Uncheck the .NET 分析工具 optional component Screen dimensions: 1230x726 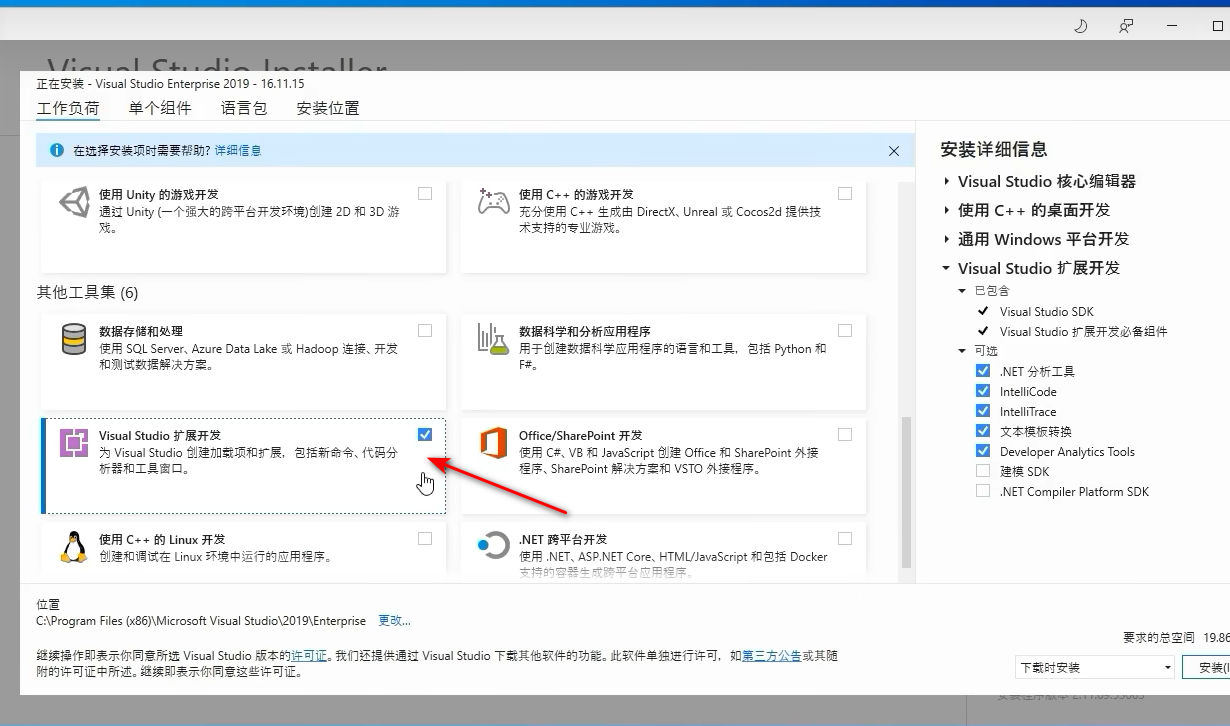[983, 371]
